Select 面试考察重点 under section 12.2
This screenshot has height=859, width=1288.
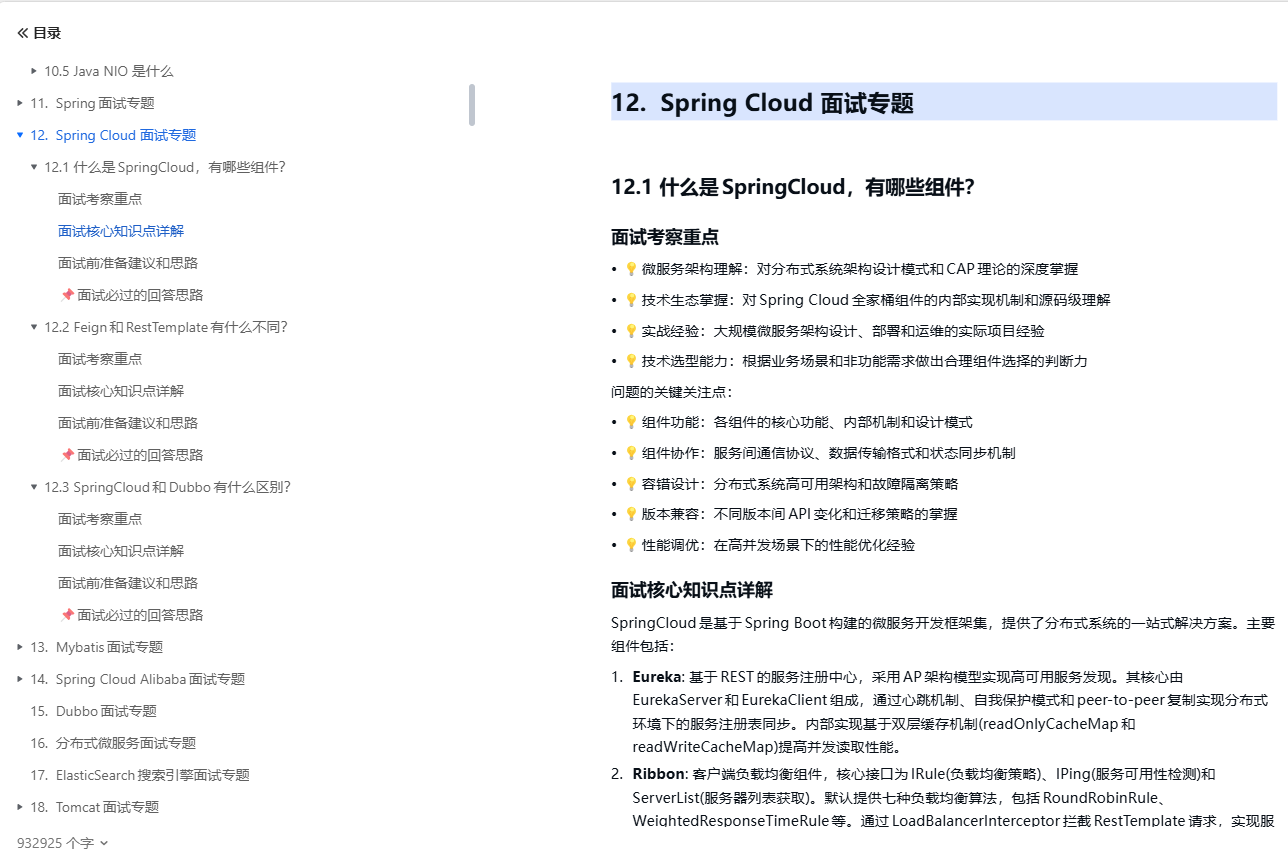point(100,359)
